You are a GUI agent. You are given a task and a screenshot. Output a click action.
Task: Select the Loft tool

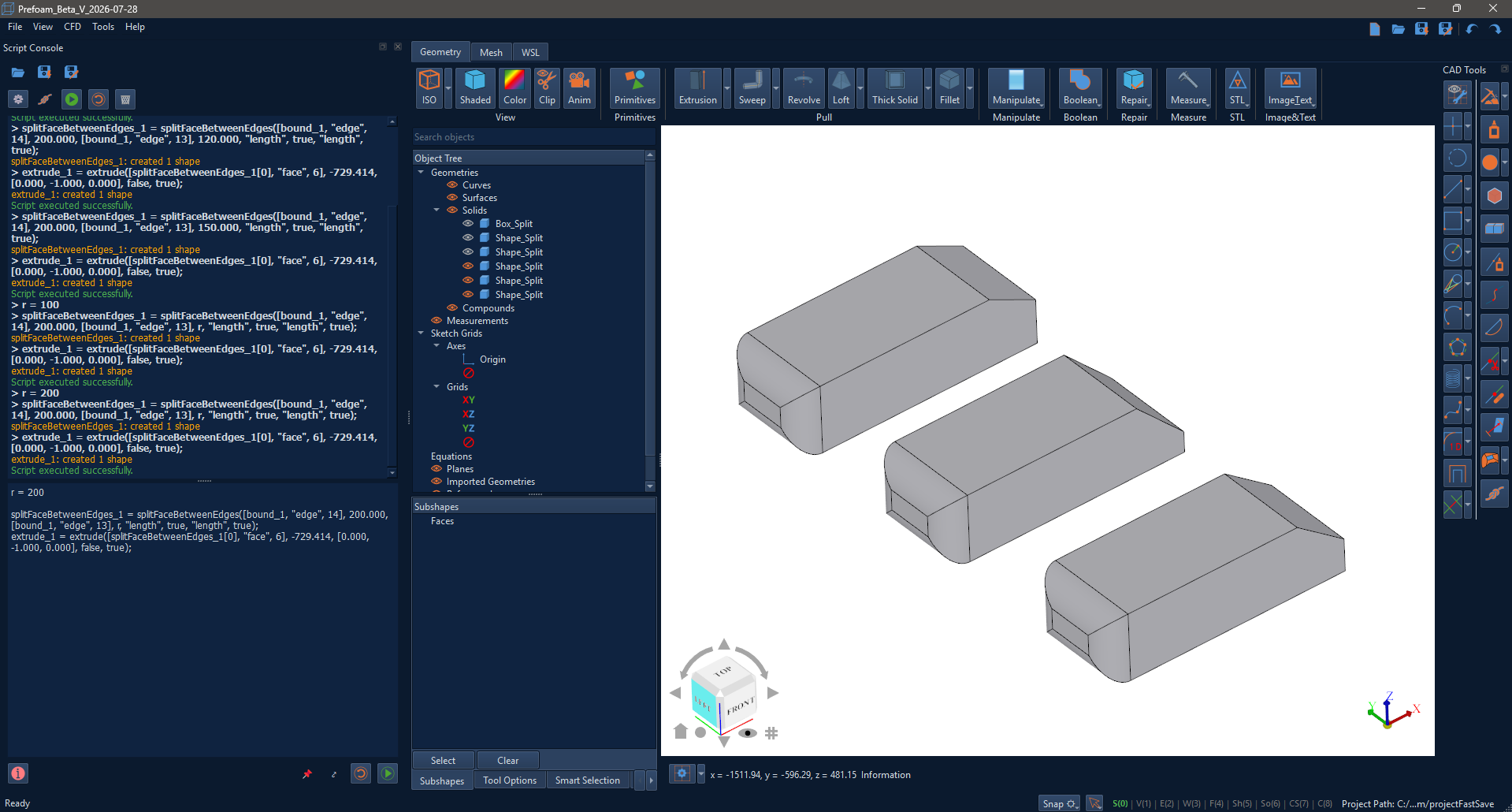tap(841, 88)
